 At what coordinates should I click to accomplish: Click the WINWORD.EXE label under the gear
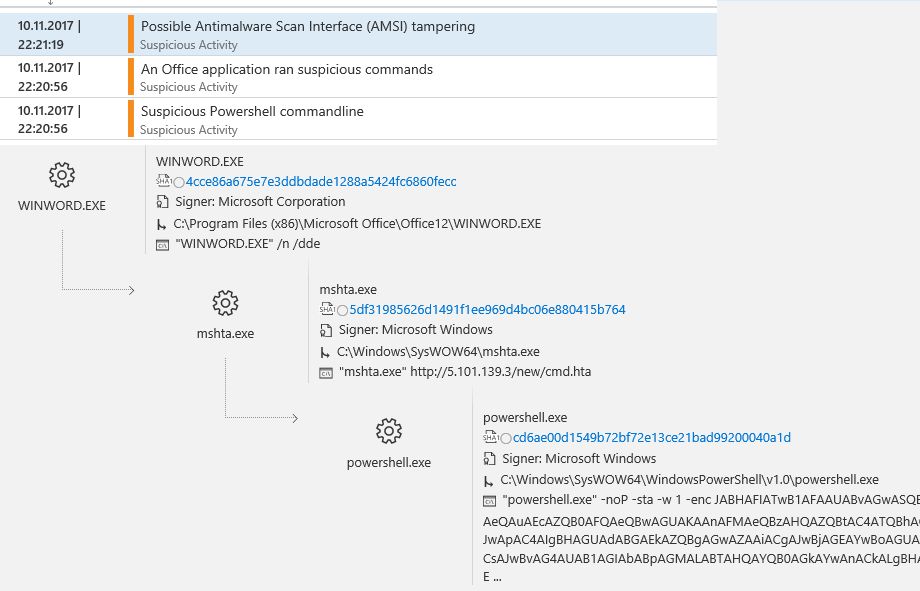[62, 206]
